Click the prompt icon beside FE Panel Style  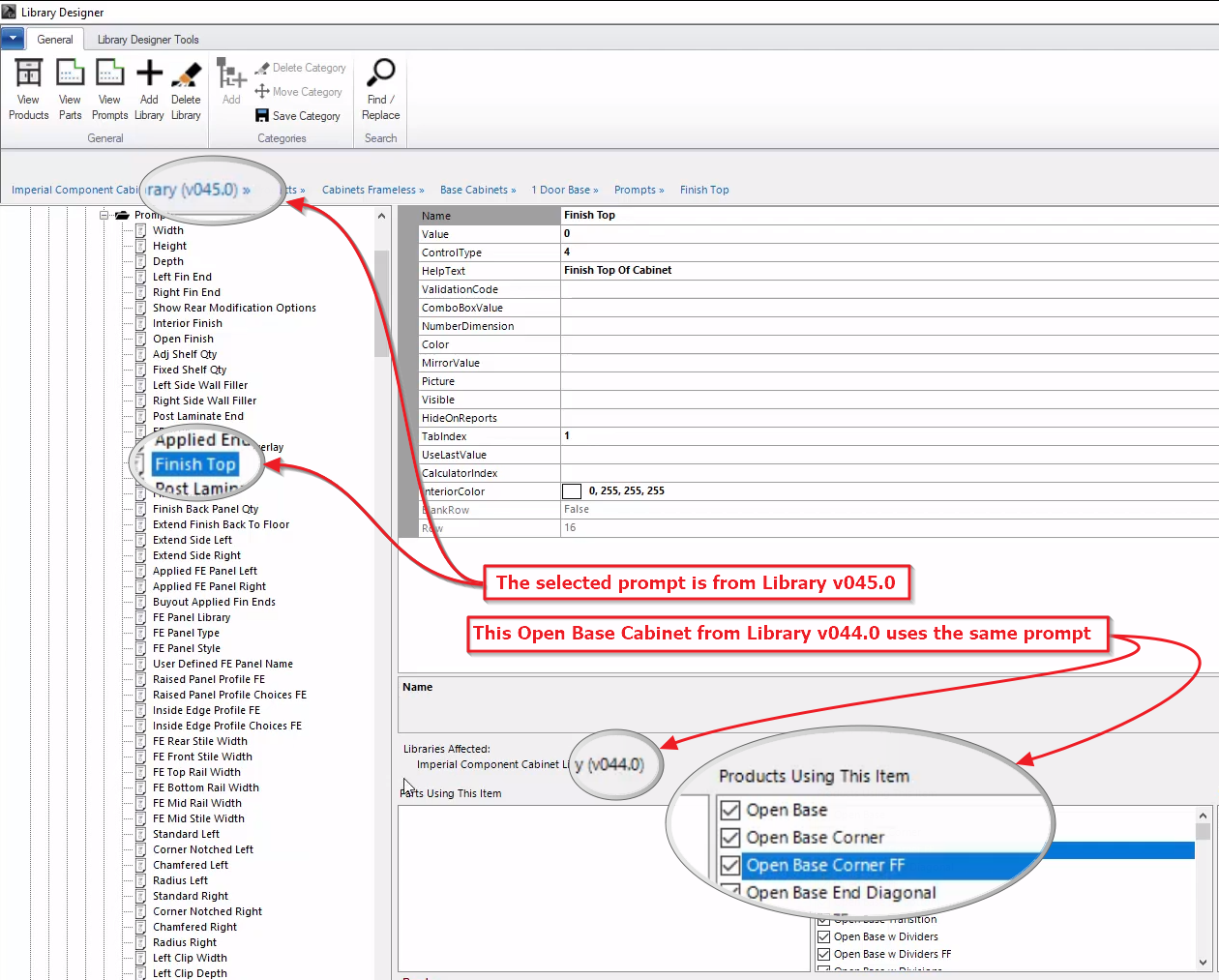click(x=140, y=648)
